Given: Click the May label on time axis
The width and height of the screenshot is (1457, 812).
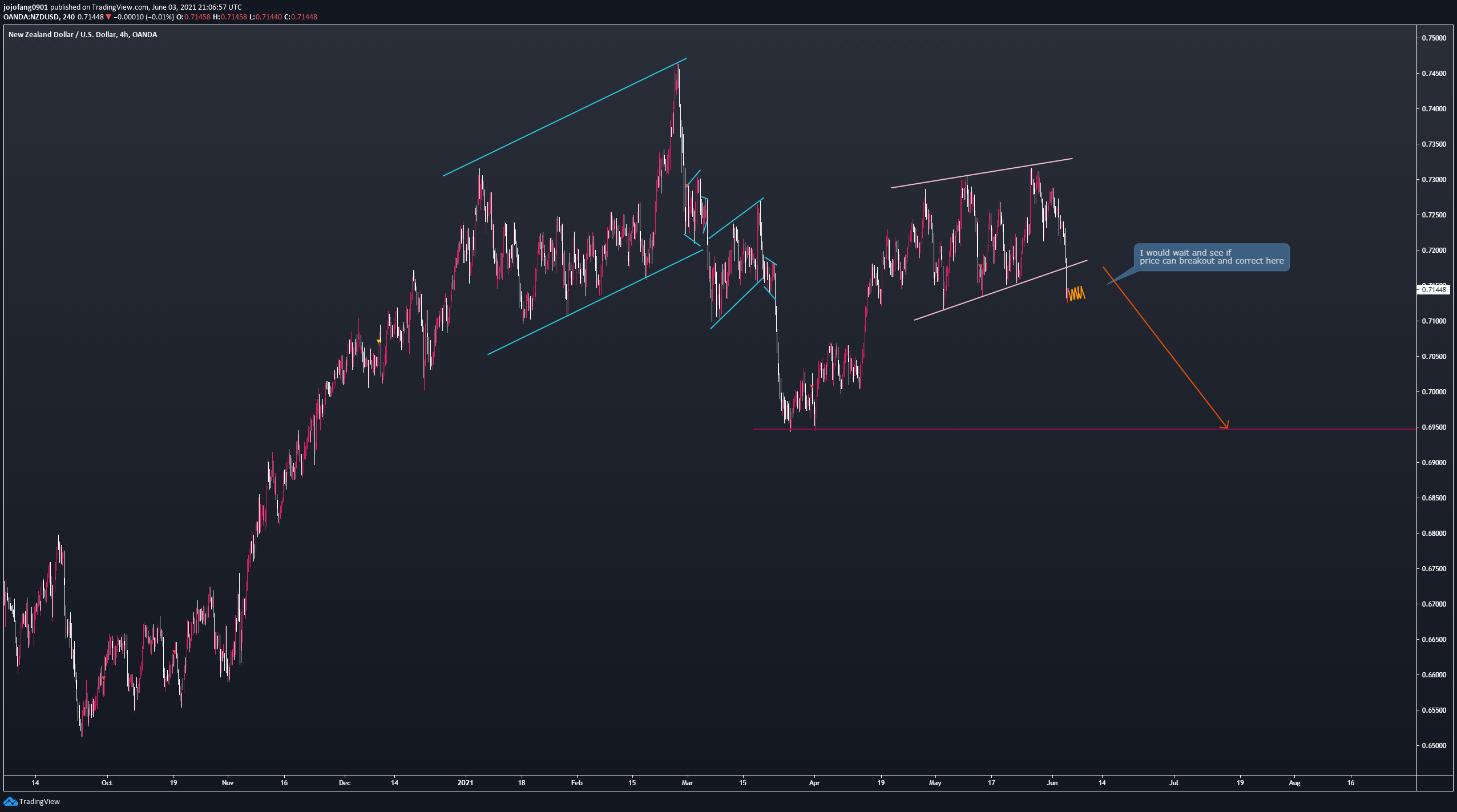Looking at the screenshot, I should coord(935,783).
